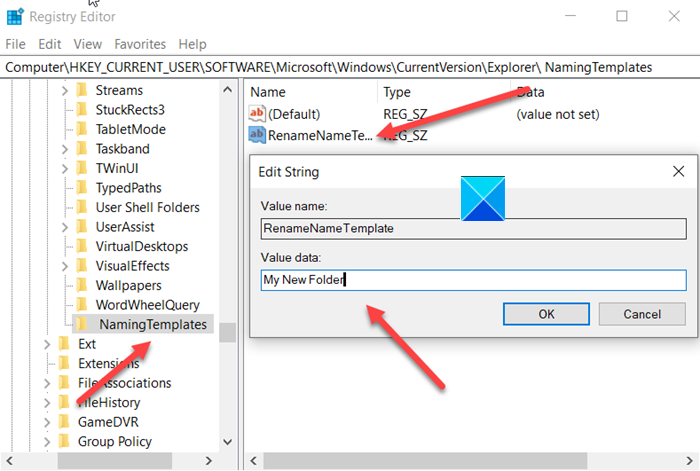700x471 pixels.
Task: Select the GameDVR folder icon
Action: pyautogui.click(x=64, y=422)
